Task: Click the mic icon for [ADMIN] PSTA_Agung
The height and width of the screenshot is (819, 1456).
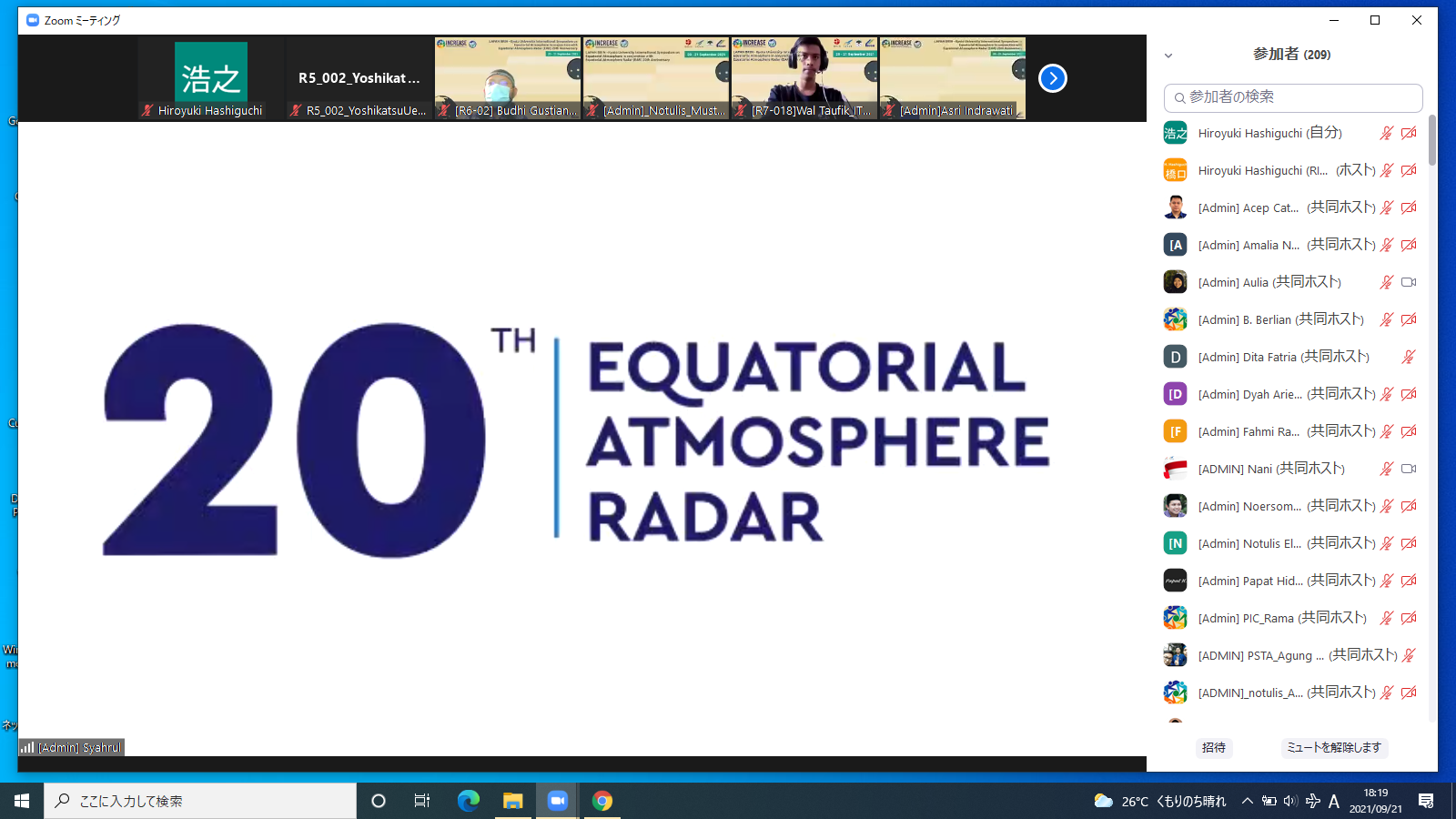Action: point(1409,655)
